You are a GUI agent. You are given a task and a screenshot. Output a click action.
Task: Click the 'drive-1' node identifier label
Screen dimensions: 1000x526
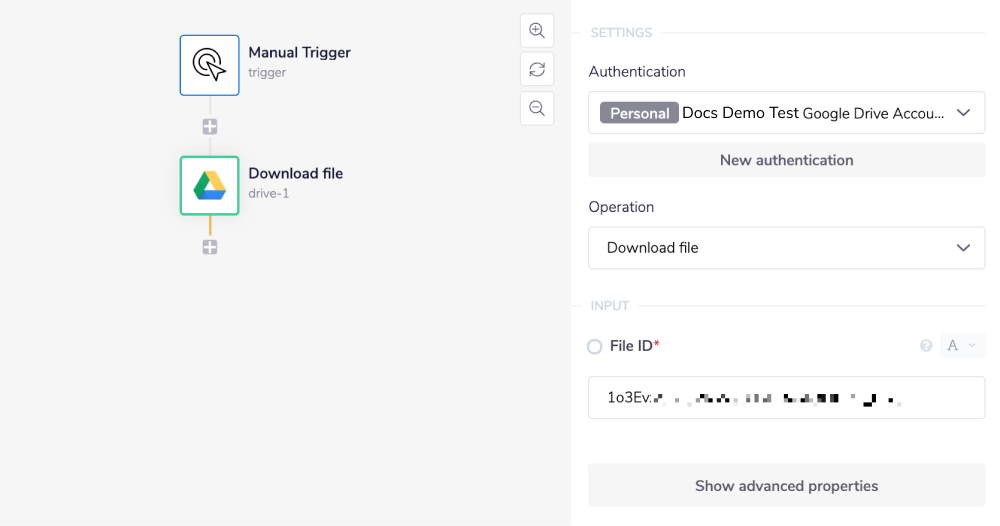[268, 193]
